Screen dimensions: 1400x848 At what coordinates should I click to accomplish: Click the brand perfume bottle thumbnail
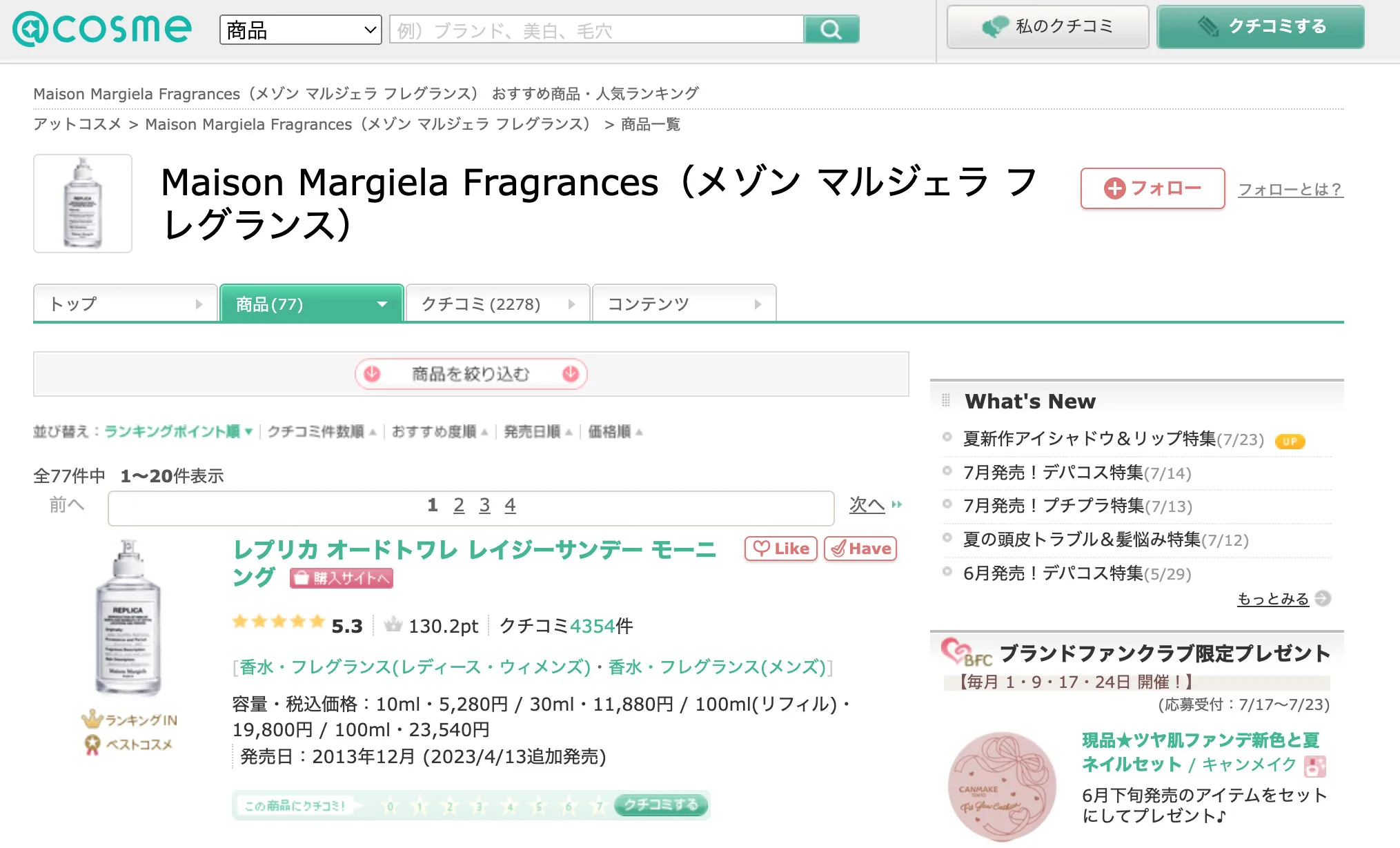83,204
